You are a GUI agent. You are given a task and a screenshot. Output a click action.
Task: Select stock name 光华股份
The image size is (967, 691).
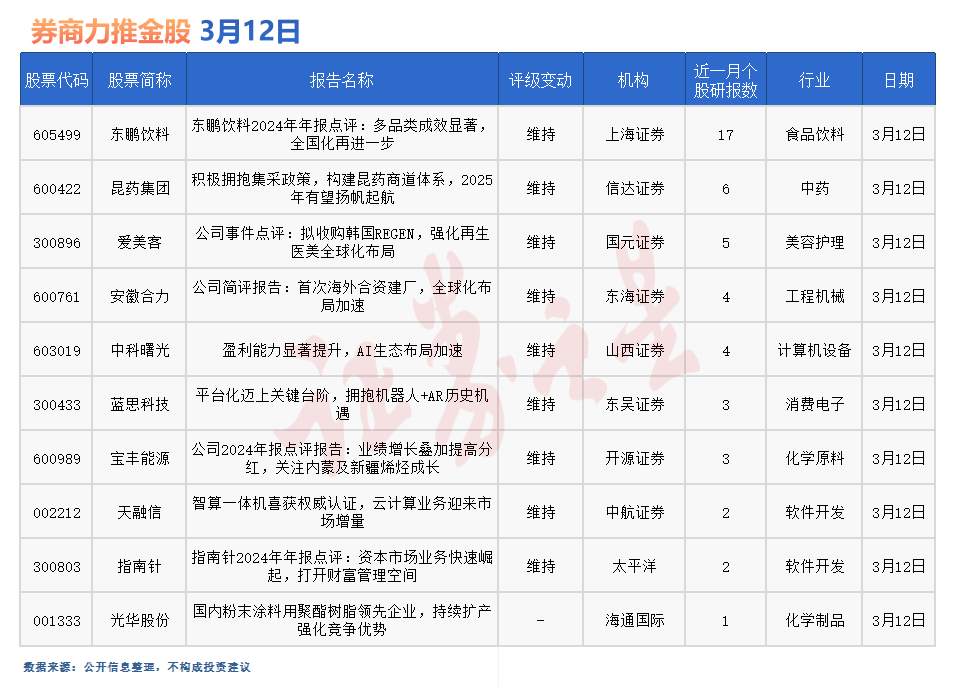(x=139, y=620)
